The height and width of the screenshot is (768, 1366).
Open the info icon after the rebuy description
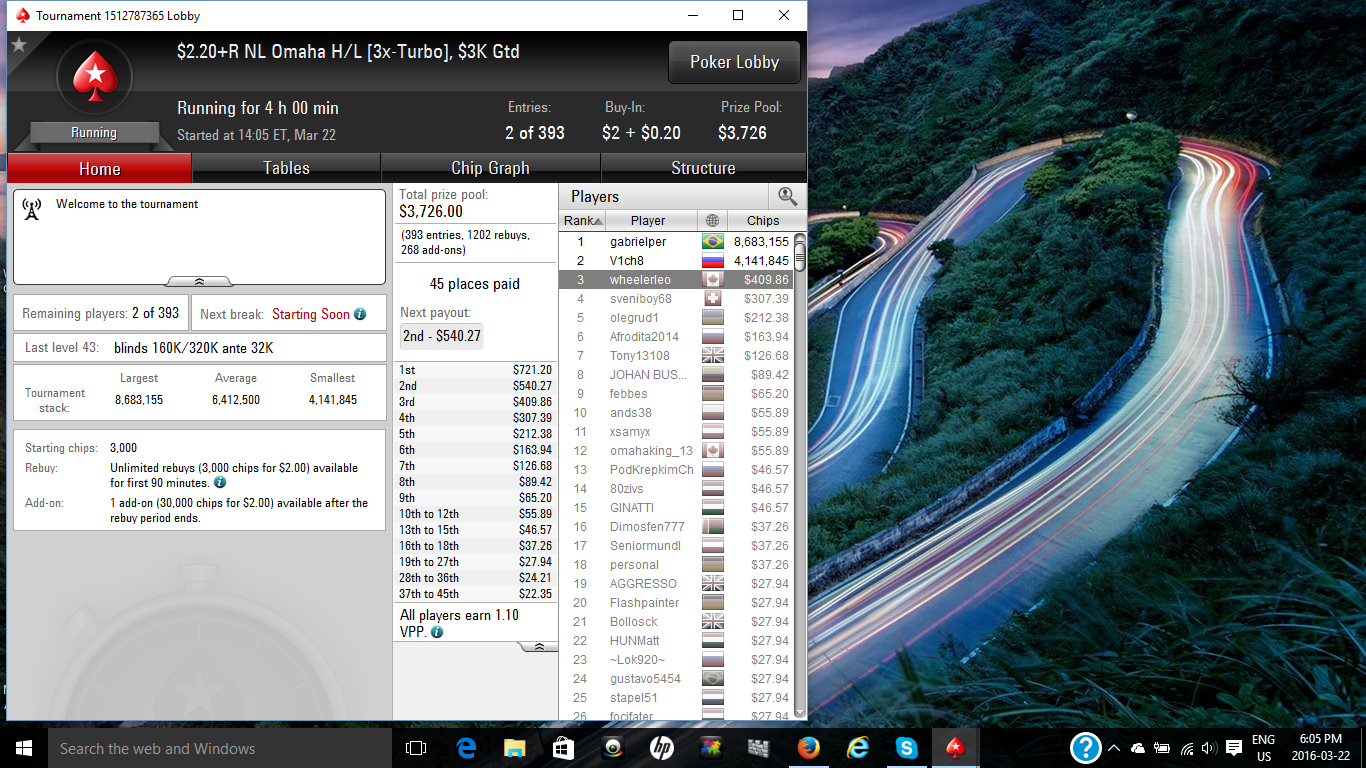click(x=219, y=482)
